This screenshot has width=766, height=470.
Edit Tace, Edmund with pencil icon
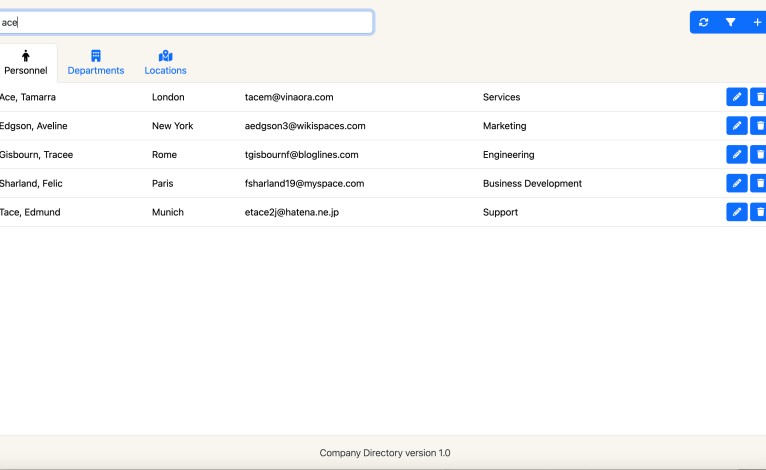[736, 212]
